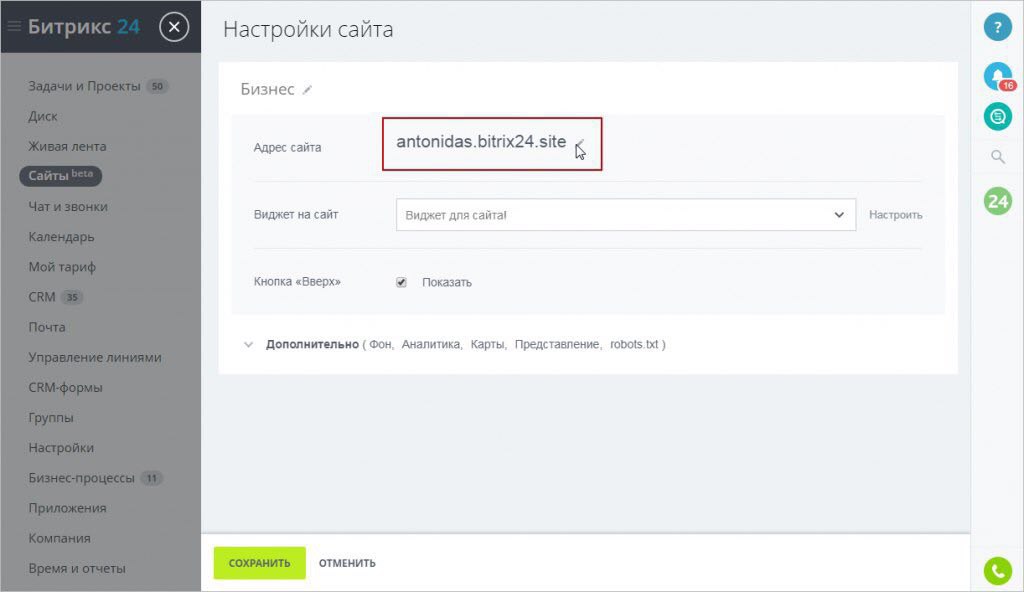Viewport: 1024px width, 592px height.
Task: Click the search magnifier icon in right bar
Action: point(997,157)
